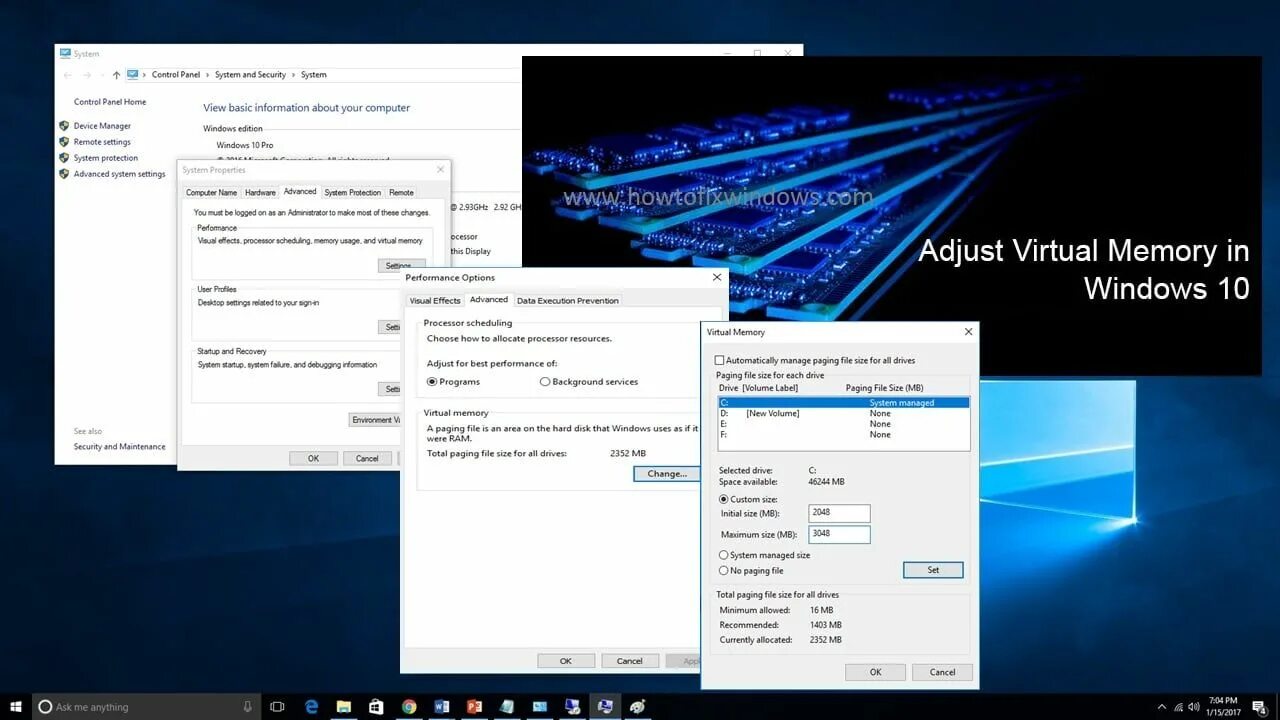Close the Virtual Memory dialog
The width and height of the screenshot is (1280, 720).
(x=968, y=332)
